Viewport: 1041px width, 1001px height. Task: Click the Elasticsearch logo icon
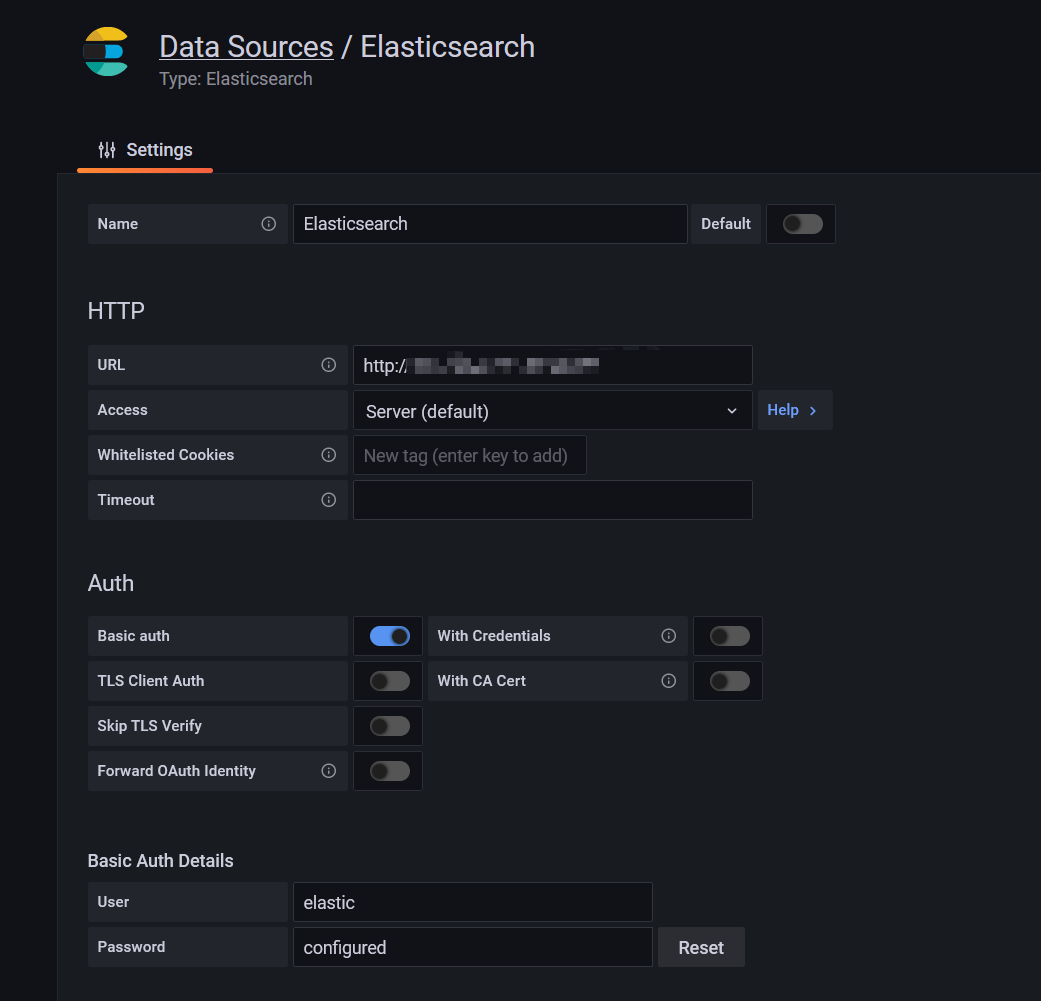tap(106, 53)
